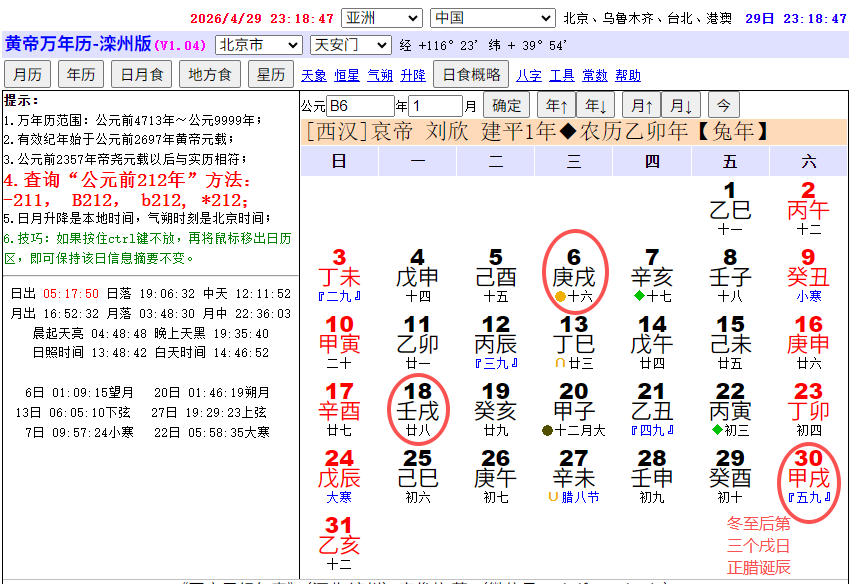Jump to today with the 今 button
The width and height of the screenshot is (857, 584).
pos(724,105)
